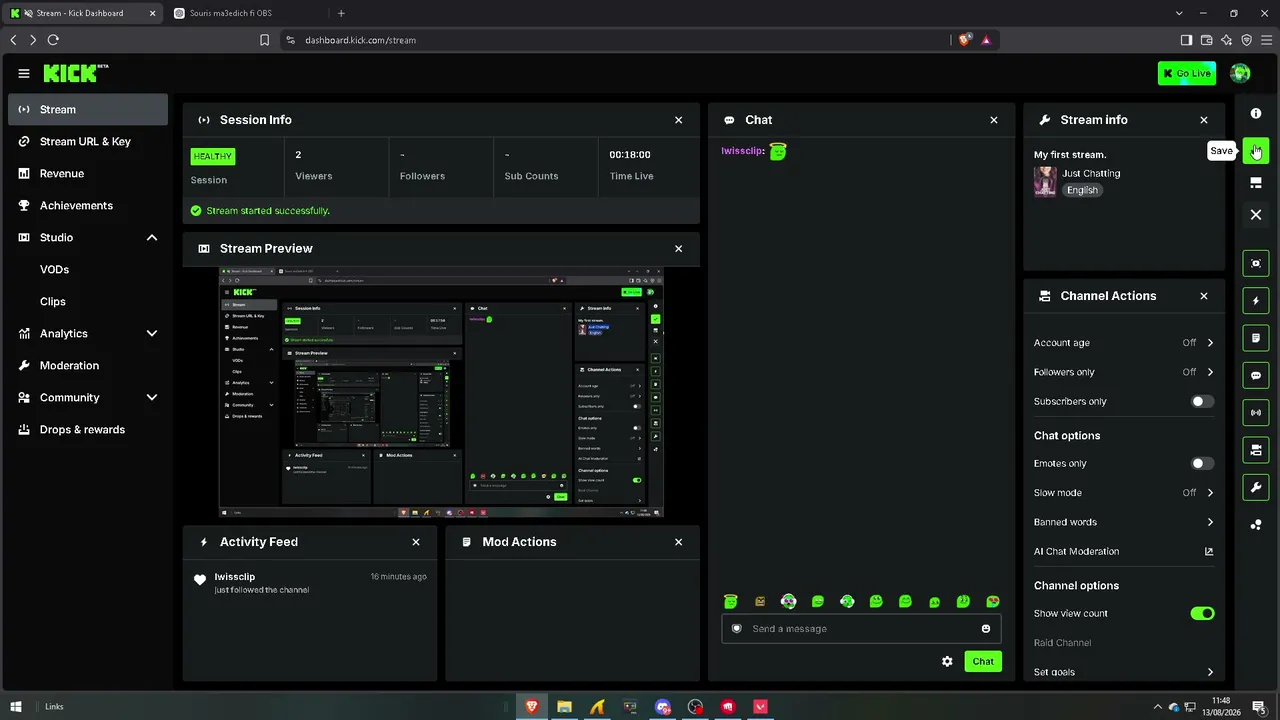Open the Windows Start menu
This screenshot has height=720, width=1280.
pyautogui.click(x=16, y=707)
